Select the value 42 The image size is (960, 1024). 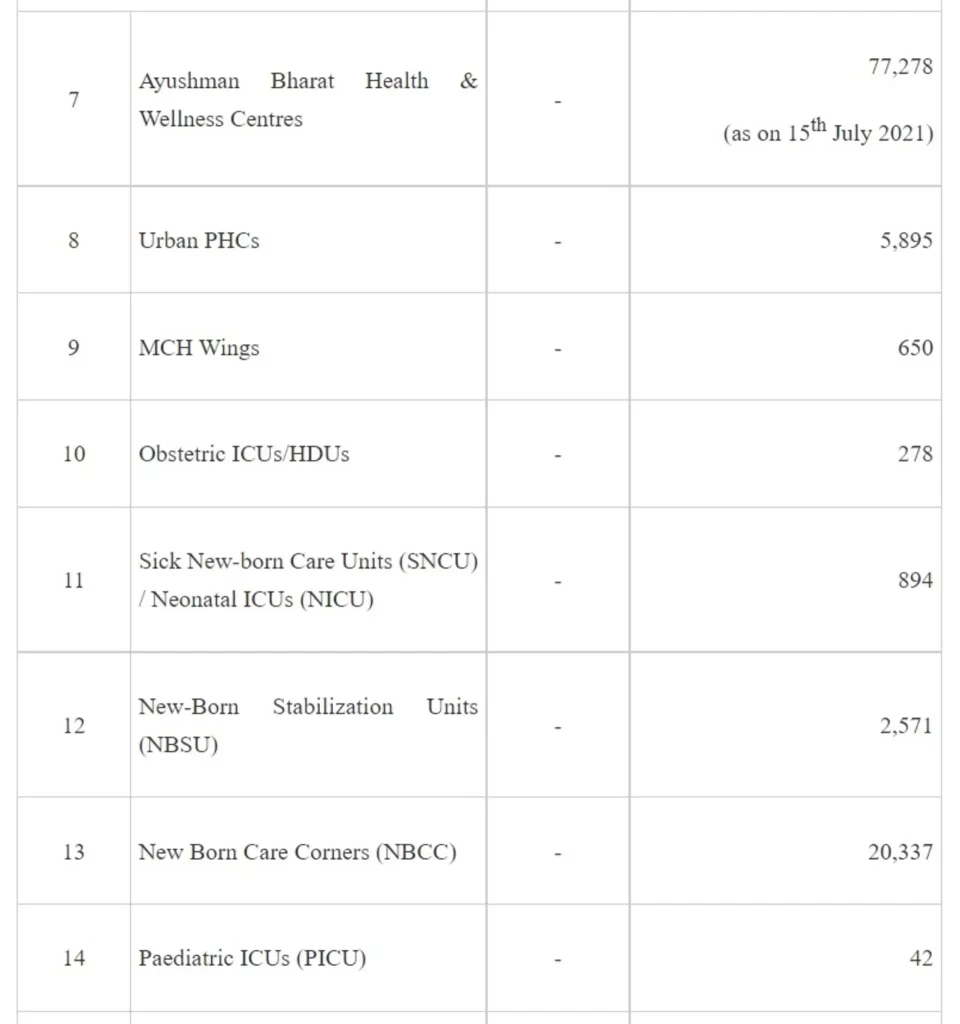[921, 958]
